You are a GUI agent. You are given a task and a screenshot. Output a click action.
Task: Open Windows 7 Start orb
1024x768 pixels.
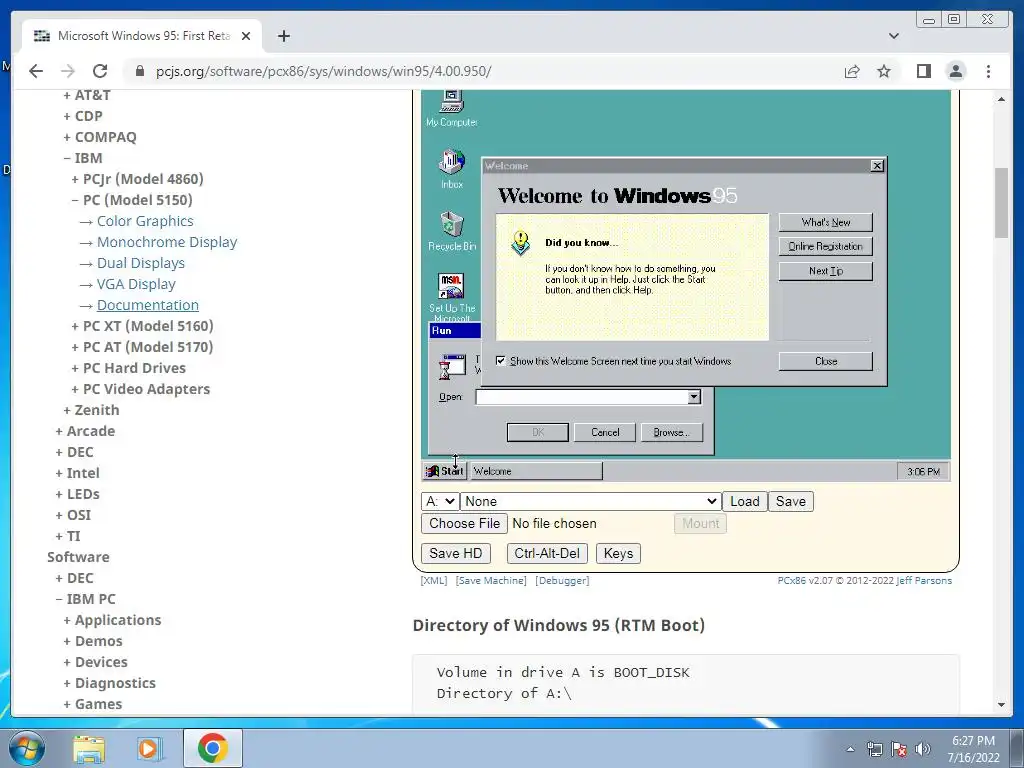pos(27,748)
